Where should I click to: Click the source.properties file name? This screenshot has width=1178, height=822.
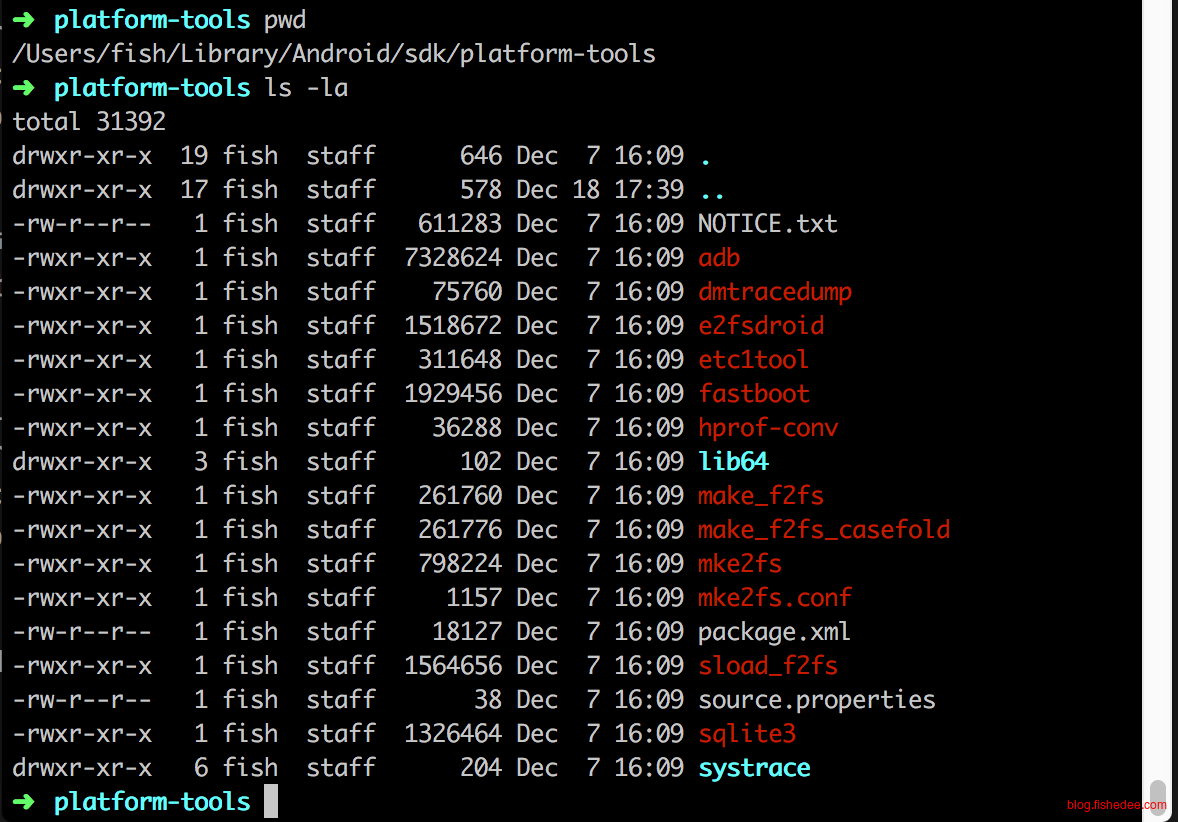(816, 700)
